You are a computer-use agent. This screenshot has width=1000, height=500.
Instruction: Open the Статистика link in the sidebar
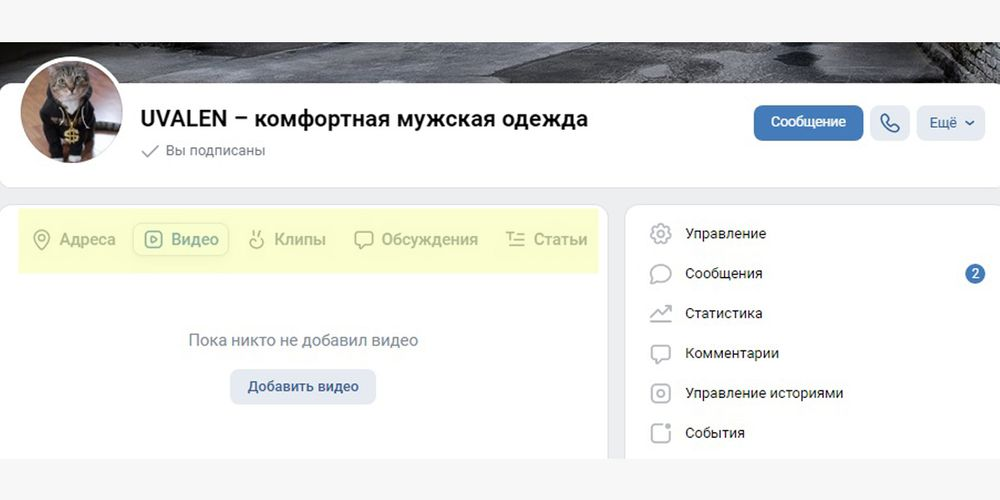click(x=723, y=314)
